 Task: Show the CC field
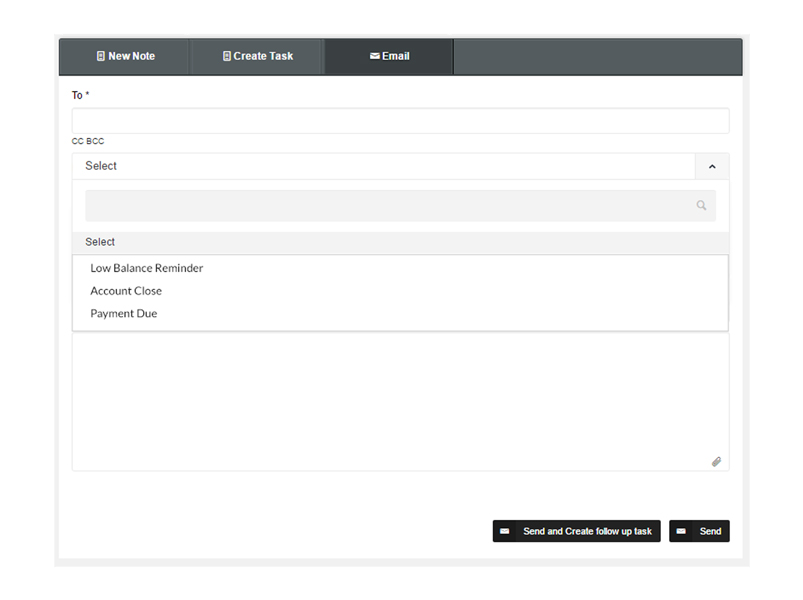coord(77,142)
